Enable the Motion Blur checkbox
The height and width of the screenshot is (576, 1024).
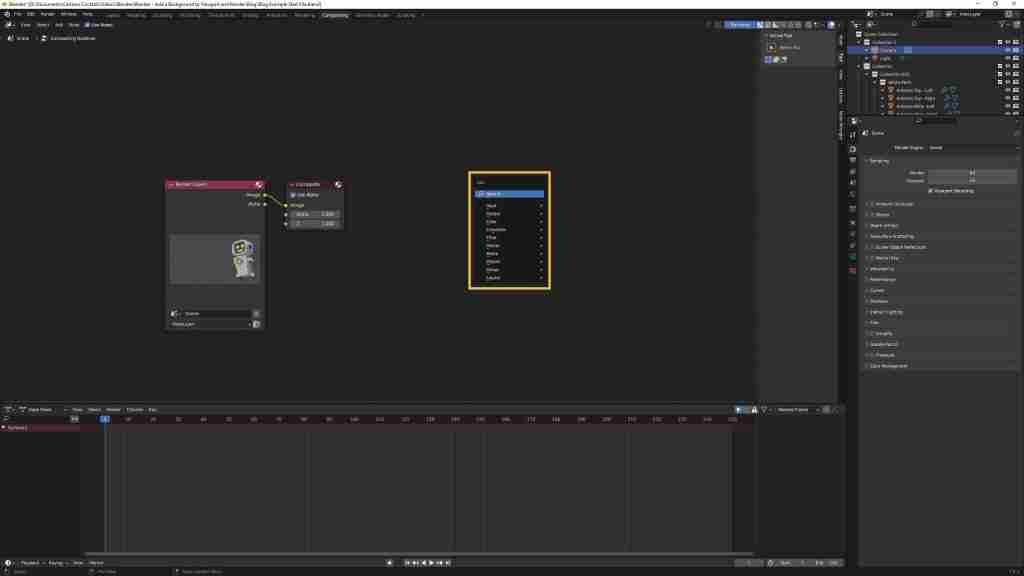coord(872,258)
